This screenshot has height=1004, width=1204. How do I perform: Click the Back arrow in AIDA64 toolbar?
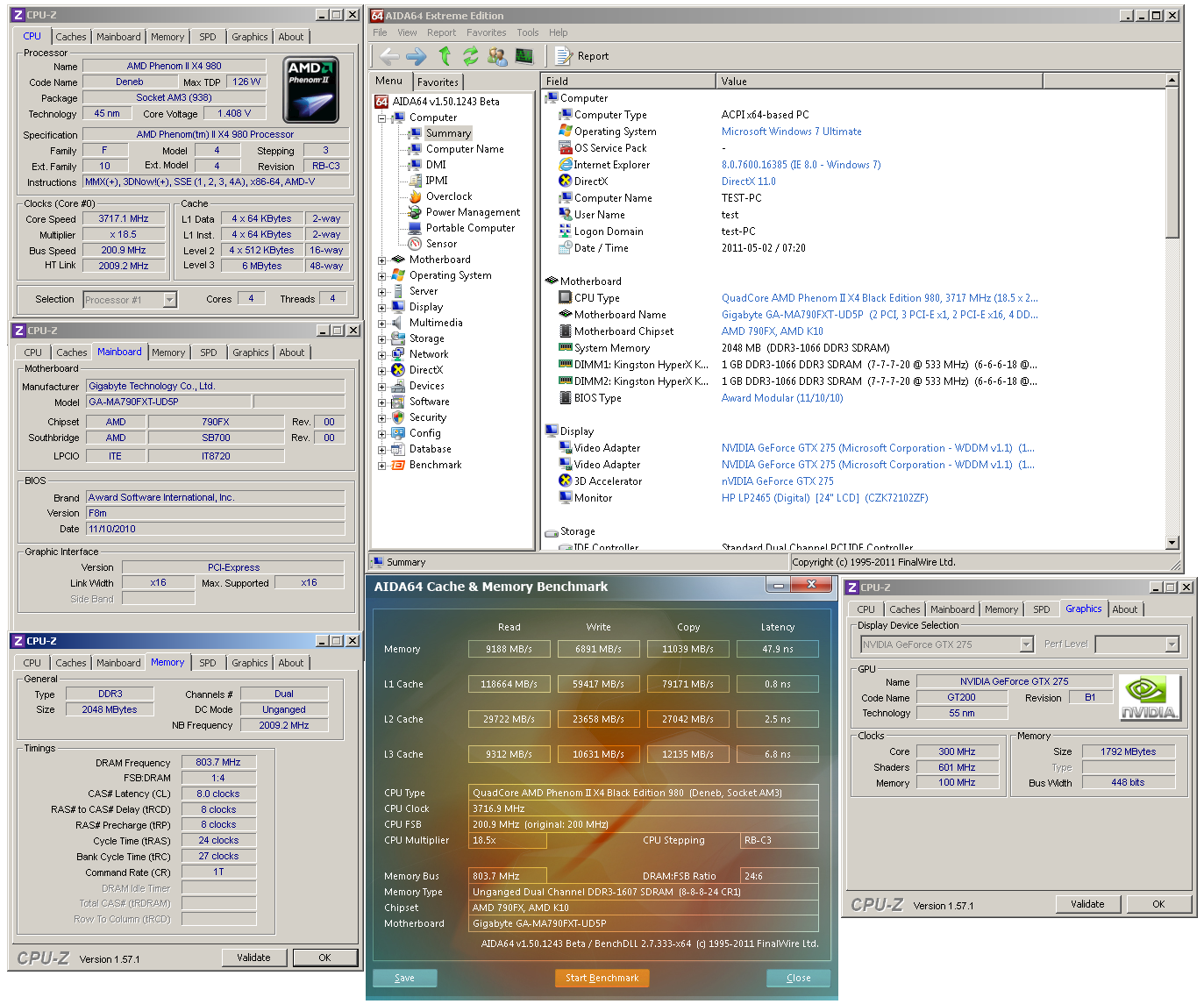coord(388,56)
